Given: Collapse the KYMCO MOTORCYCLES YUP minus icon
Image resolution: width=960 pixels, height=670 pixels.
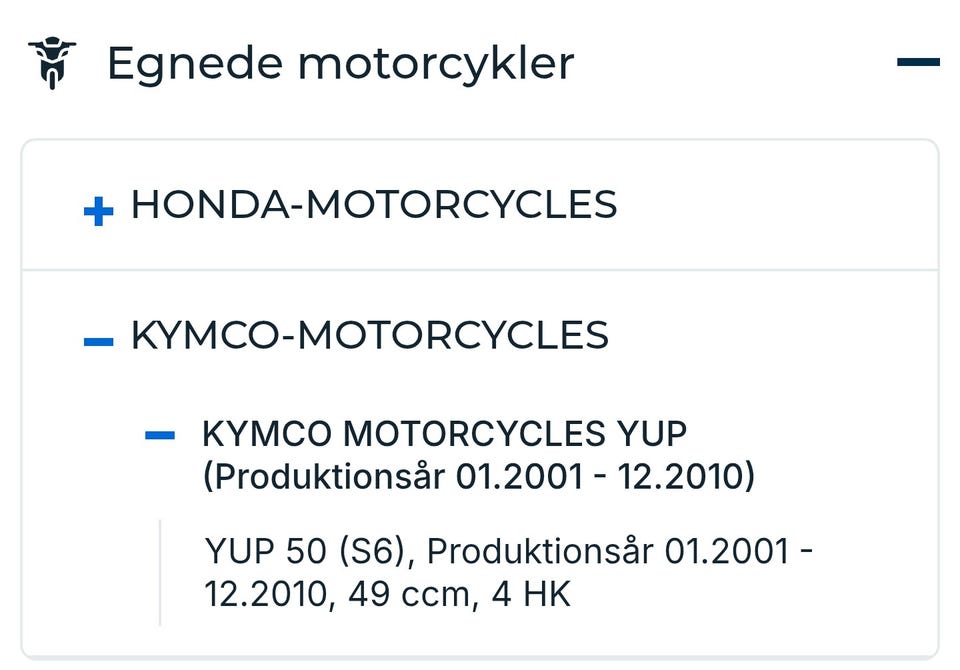Looking at the screenshot, I should 160,435.
